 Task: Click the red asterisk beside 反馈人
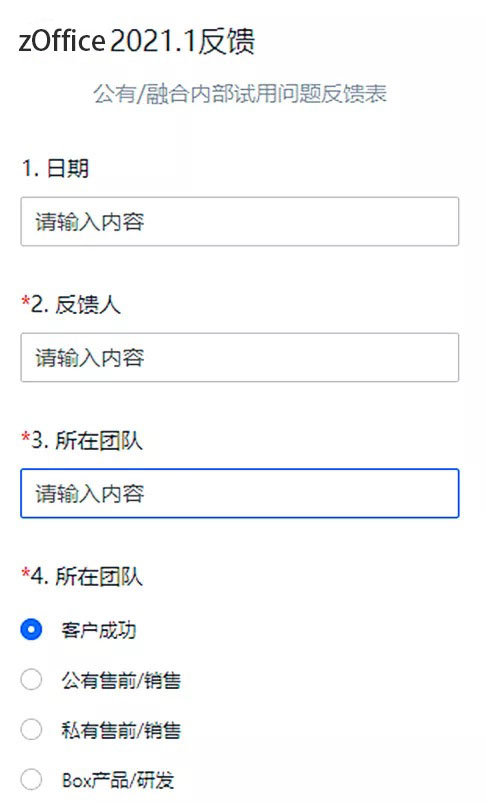pyautogui.click(x=26, y=301)
